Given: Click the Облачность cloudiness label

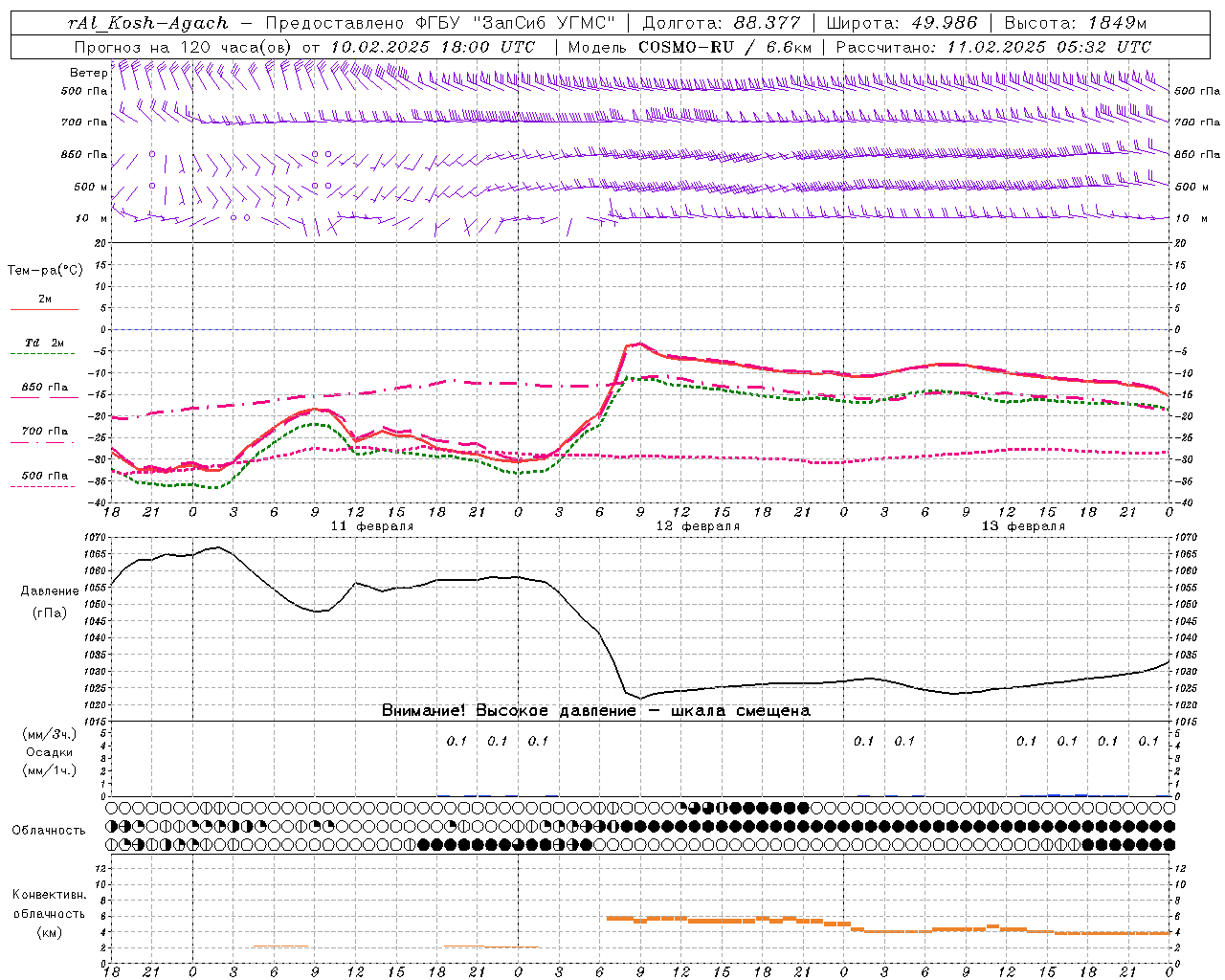Looking at the screenshot, I should (49, 831).
